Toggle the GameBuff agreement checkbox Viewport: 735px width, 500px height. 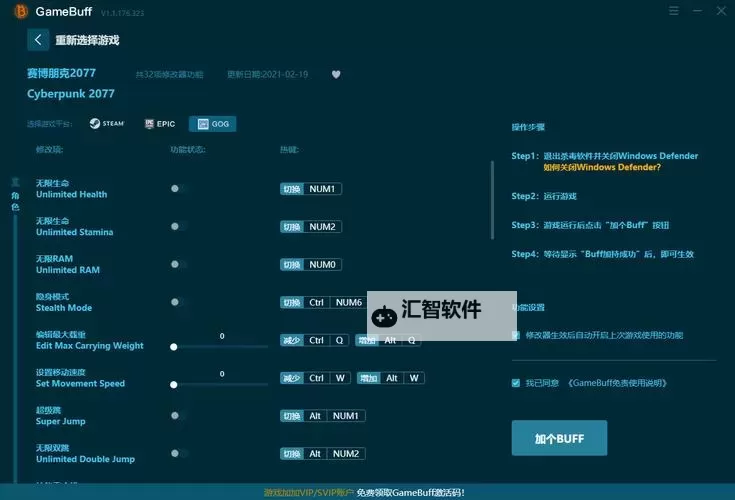[x=516, y=383]
